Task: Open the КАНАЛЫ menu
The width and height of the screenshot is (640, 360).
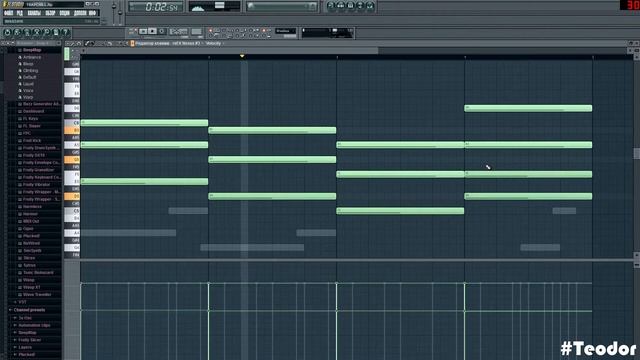Action: [x=34, y=13]
